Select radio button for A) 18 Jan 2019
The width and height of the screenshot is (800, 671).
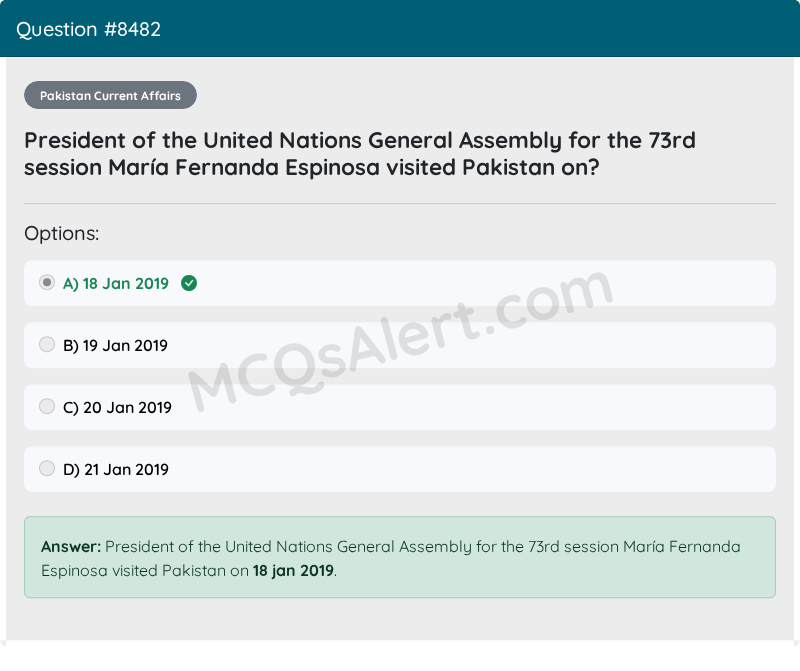pyautogui.click(x=47, y=282)
